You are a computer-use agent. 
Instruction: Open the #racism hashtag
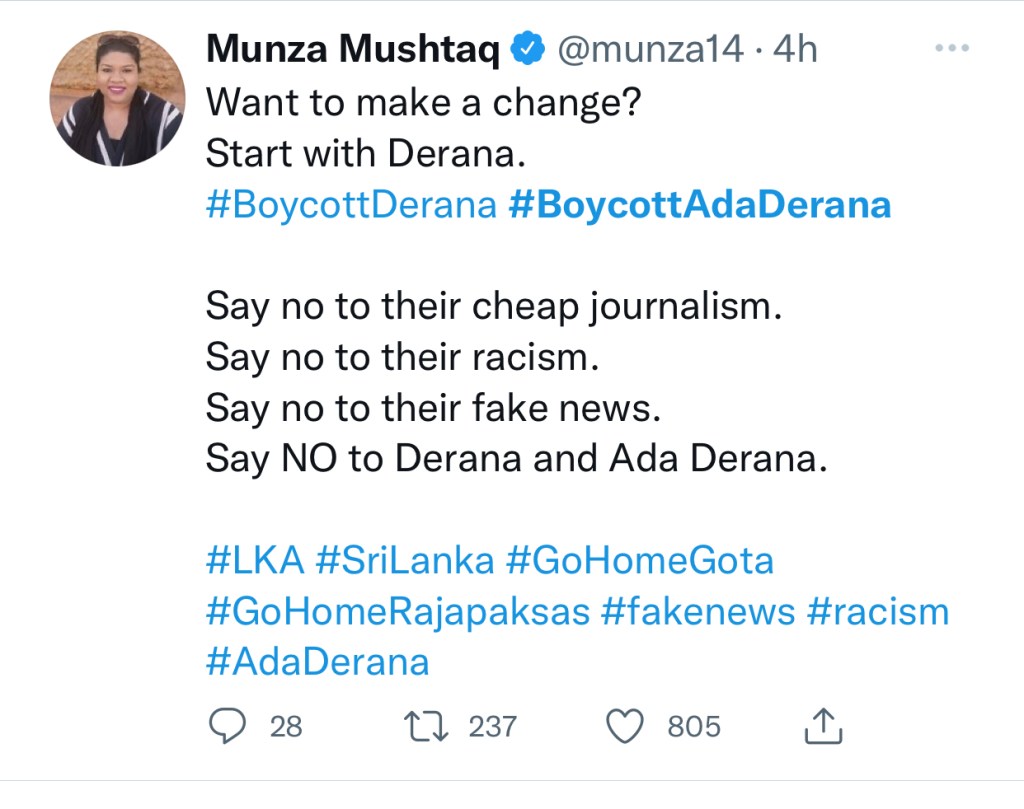877,611
